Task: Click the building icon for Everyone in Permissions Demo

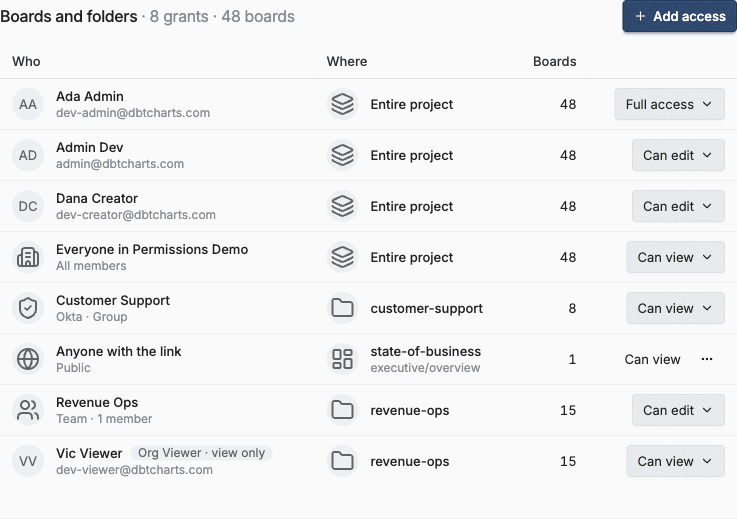Action: tap(28, 257)
